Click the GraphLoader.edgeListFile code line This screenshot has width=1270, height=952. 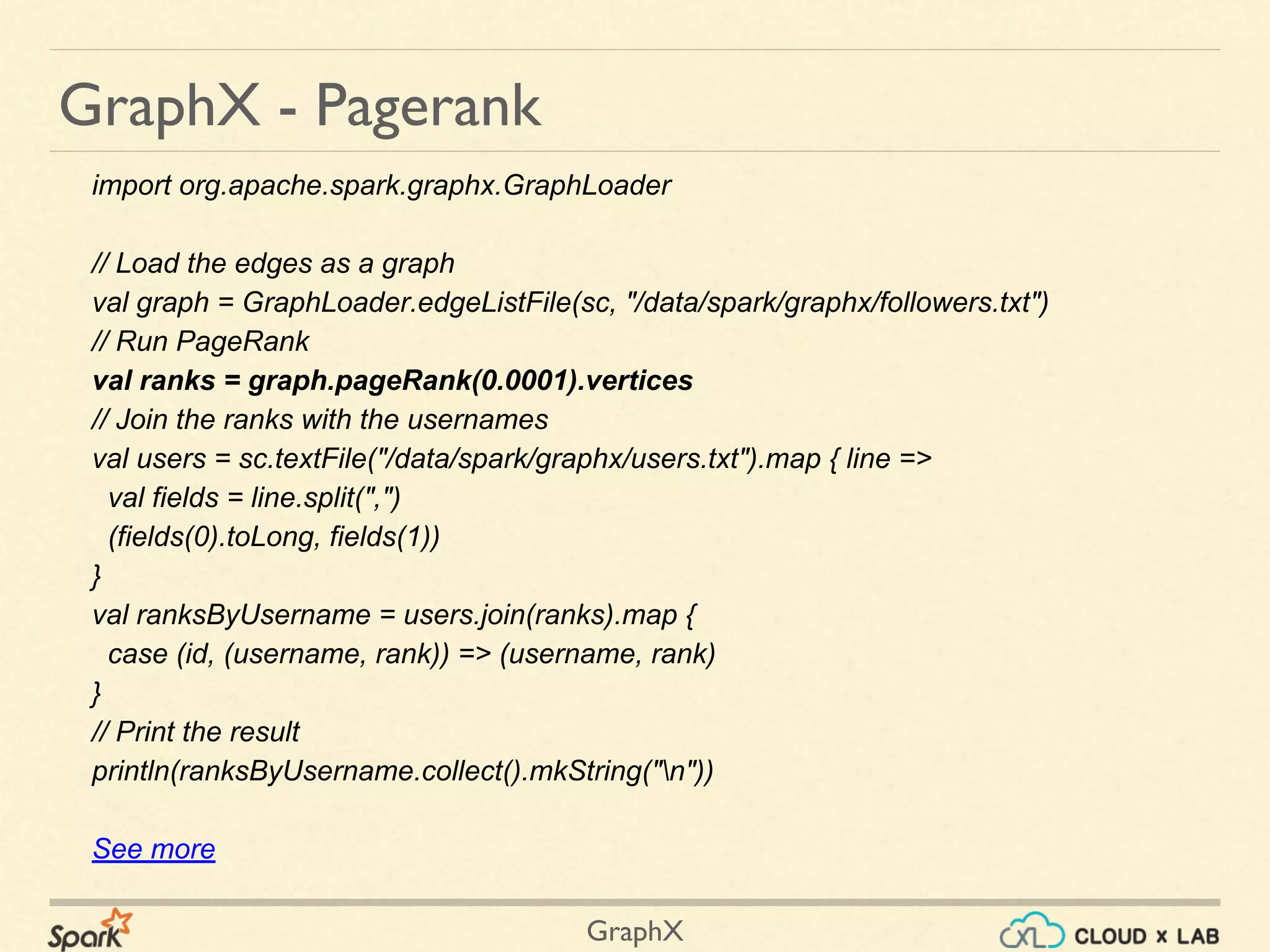[x=571, y=303]
